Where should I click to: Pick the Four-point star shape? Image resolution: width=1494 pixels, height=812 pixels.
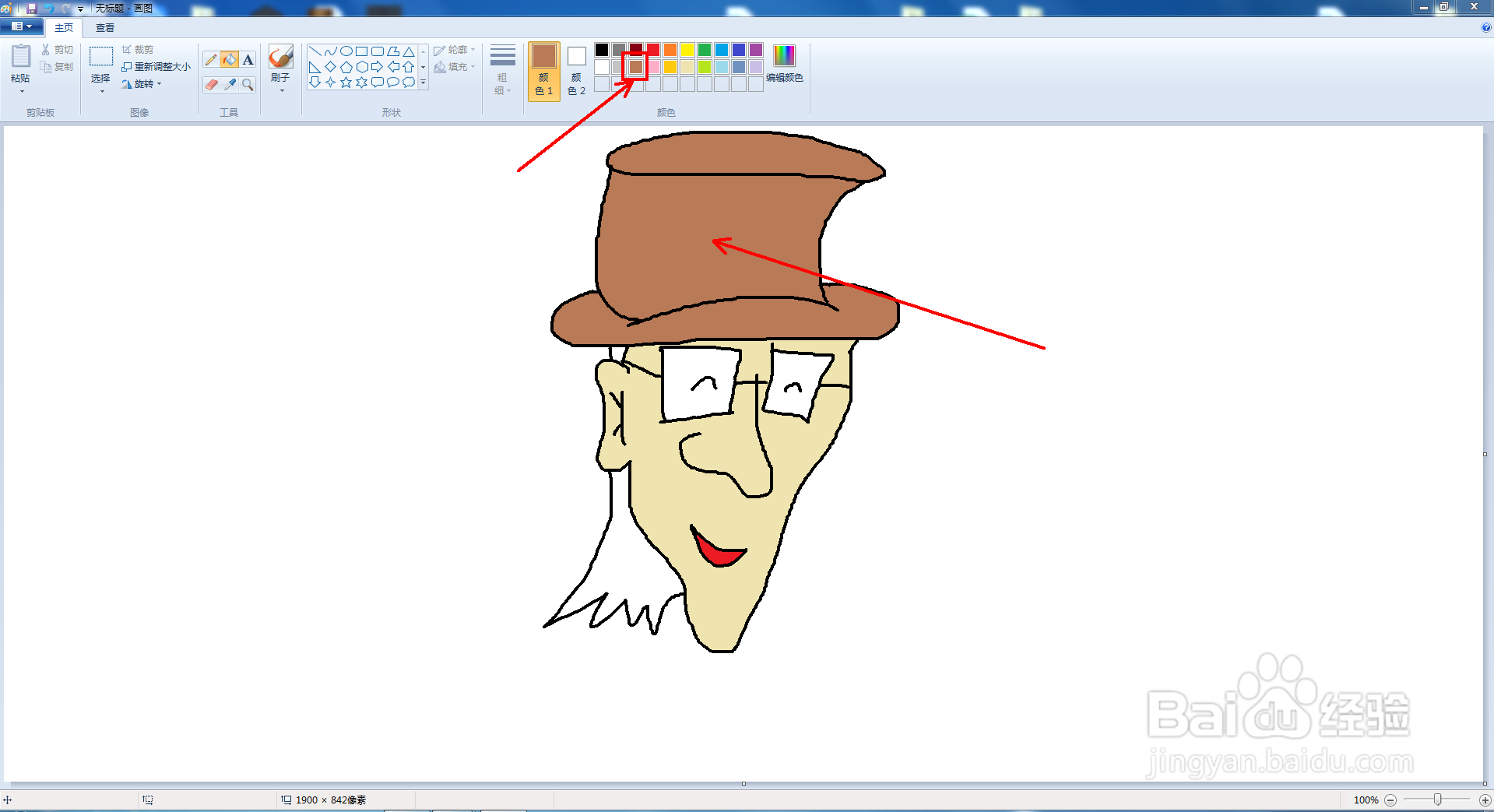331,83
